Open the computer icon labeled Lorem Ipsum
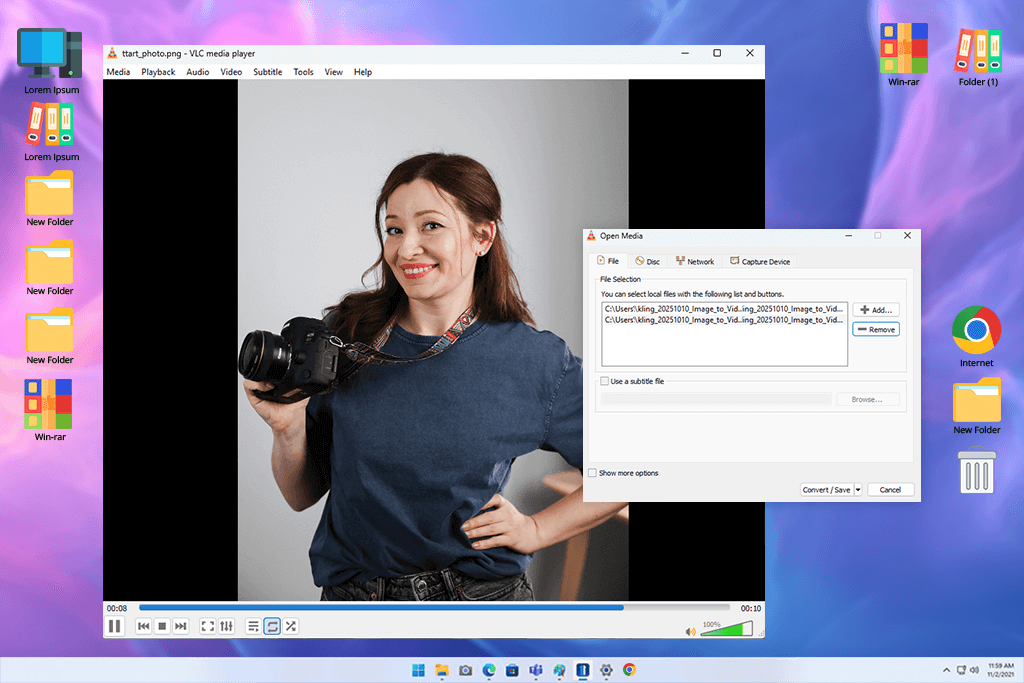Screen dimensions: 1024x683 tap(51, 61)
